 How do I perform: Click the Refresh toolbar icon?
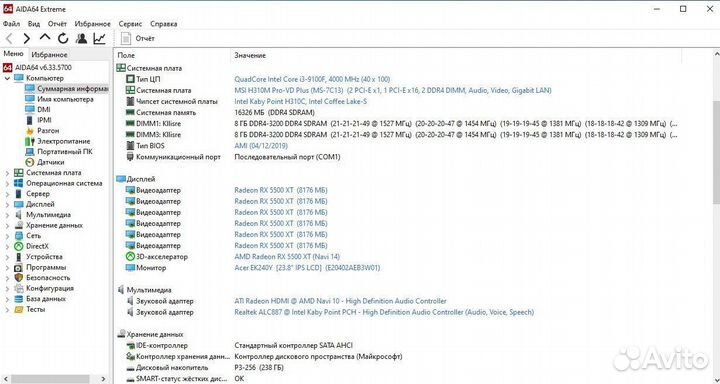63,39
